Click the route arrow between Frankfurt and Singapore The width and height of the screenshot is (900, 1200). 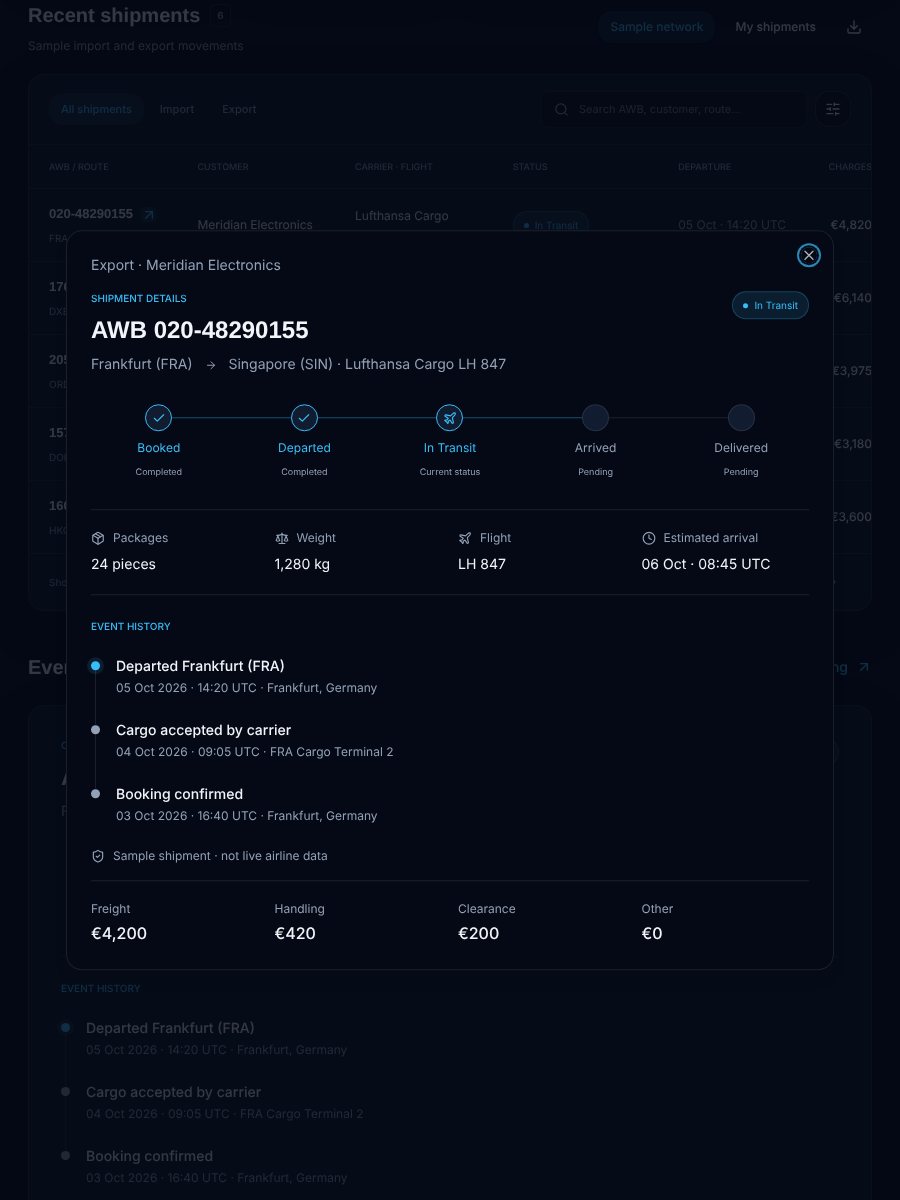pos(211,365)
